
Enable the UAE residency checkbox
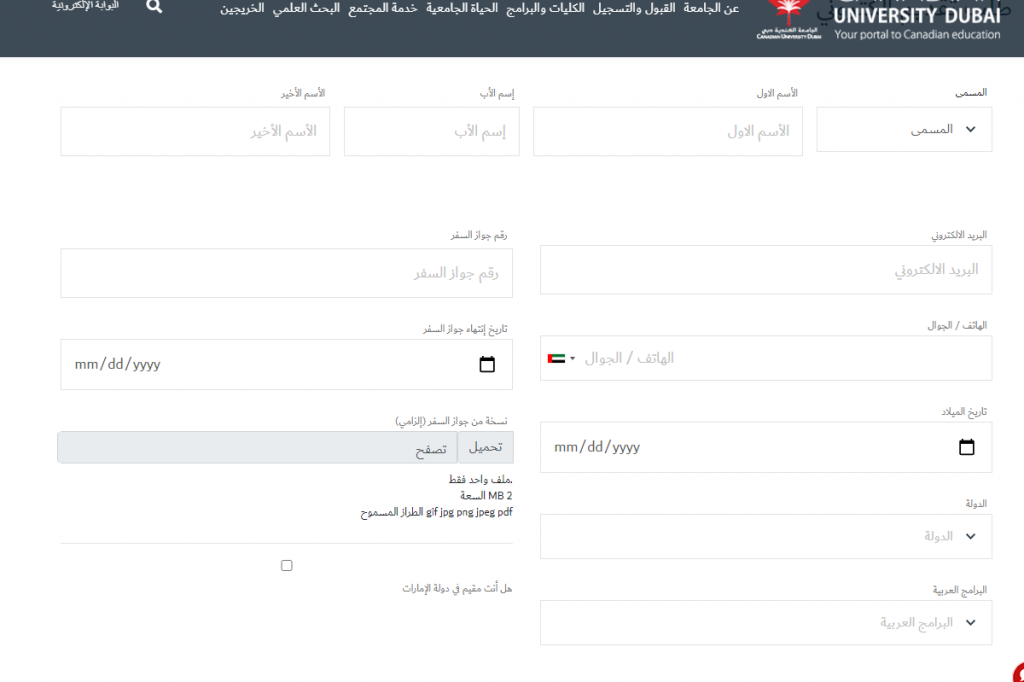[287, 565]
